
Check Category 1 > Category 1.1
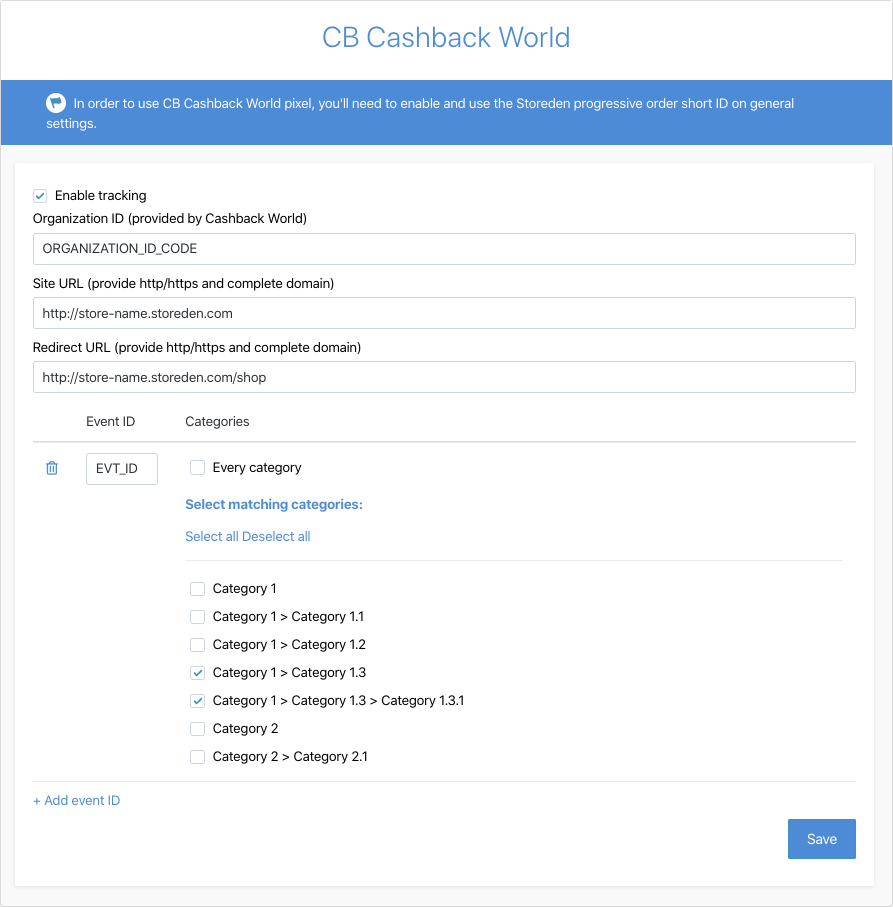click(197, 616)
